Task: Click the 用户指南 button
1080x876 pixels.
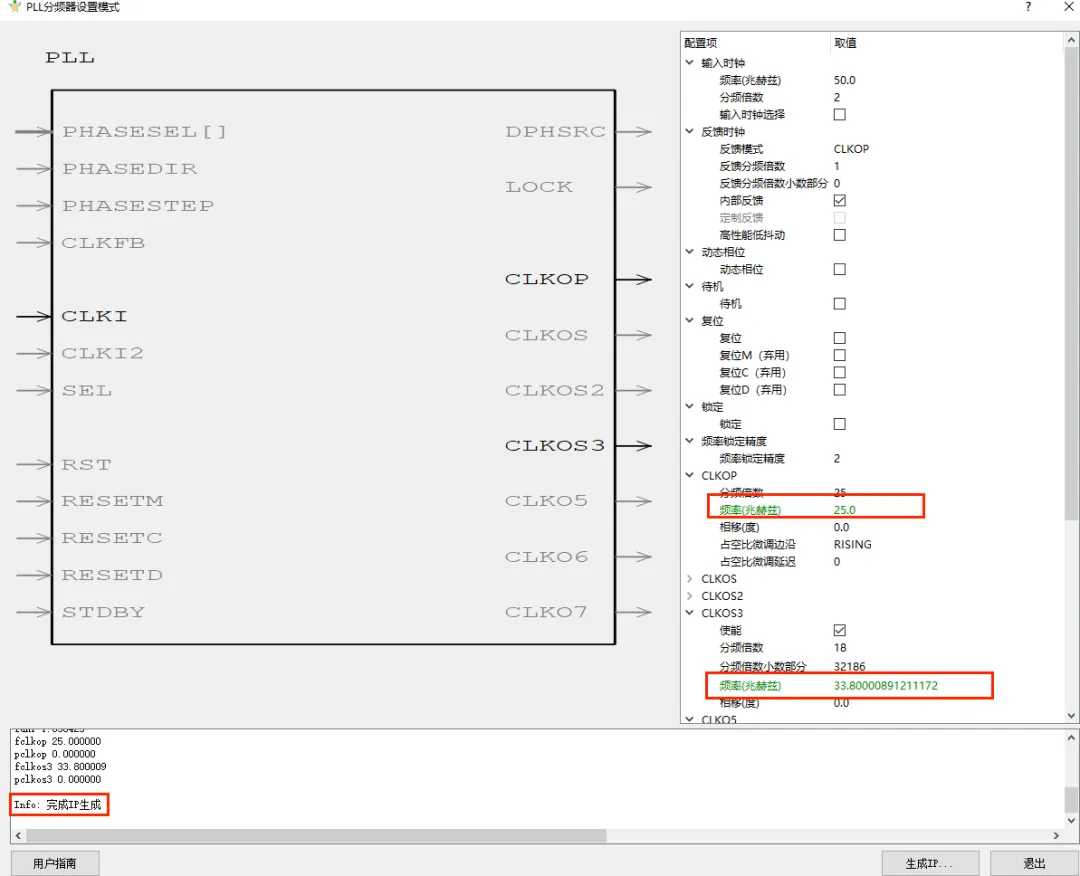Action: (x=55, y=863)
